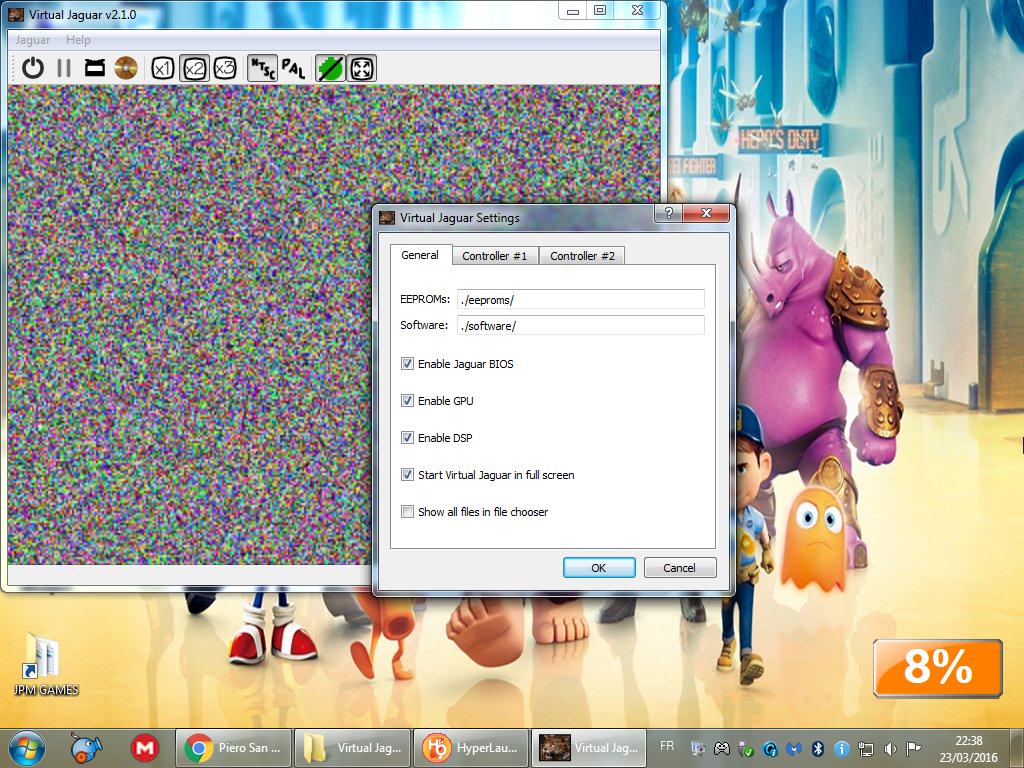The width and height of the screenshot is (1024, 768).
Task: Open the Help menu
Action: point(78,40)
